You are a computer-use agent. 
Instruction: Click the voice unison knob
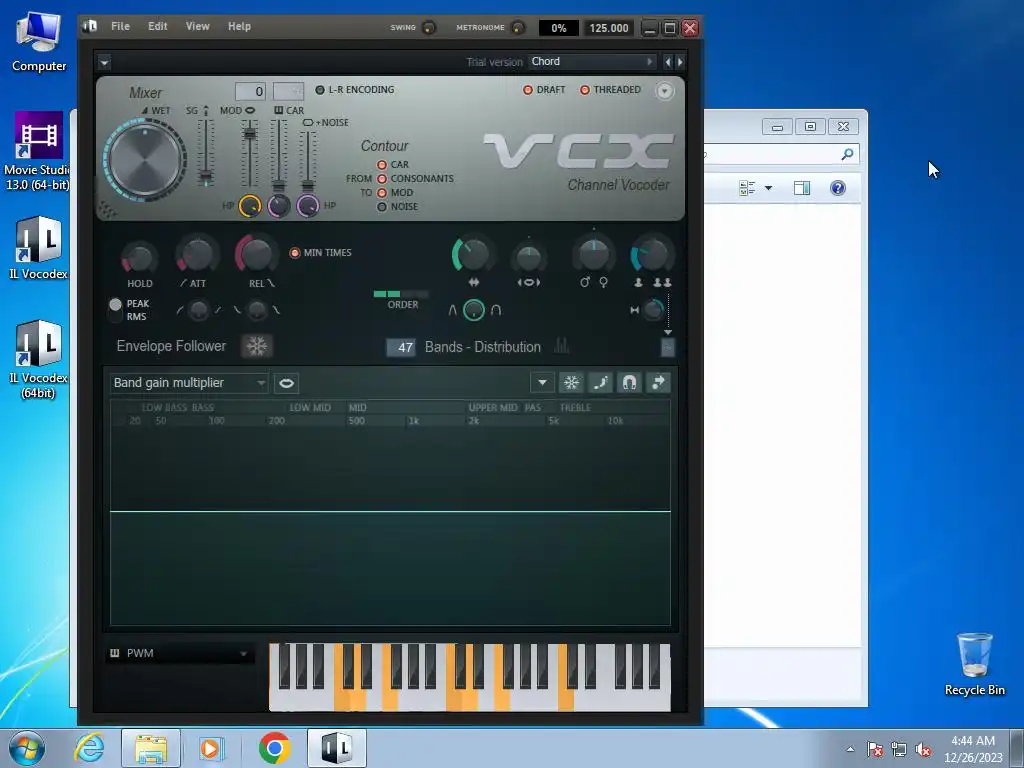point(651,255)
